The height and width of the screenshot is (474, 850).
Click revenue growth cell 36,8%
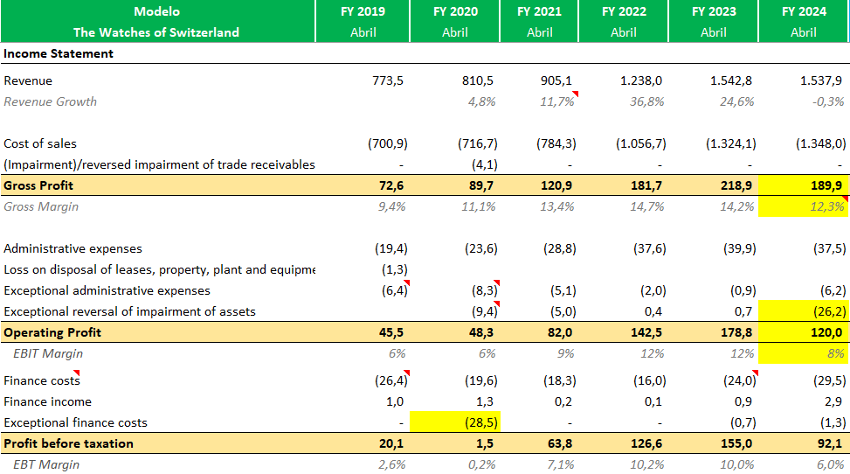[x=647, y=102]
